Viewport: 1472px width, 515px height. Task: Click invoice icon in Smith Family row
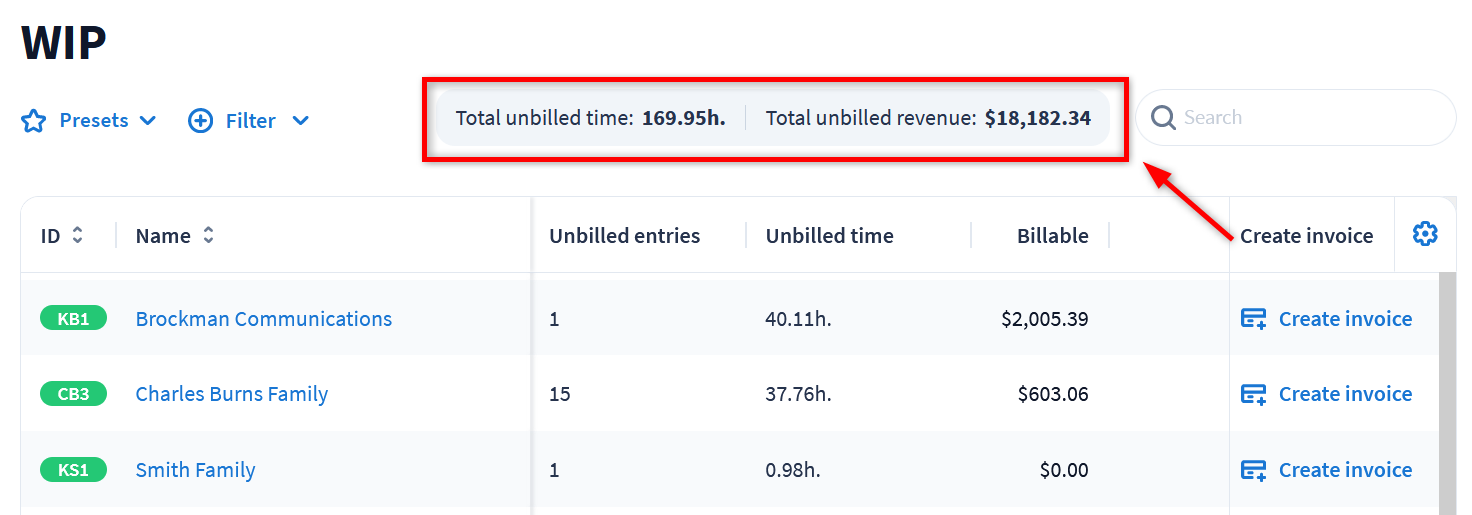click(1253, 470)
